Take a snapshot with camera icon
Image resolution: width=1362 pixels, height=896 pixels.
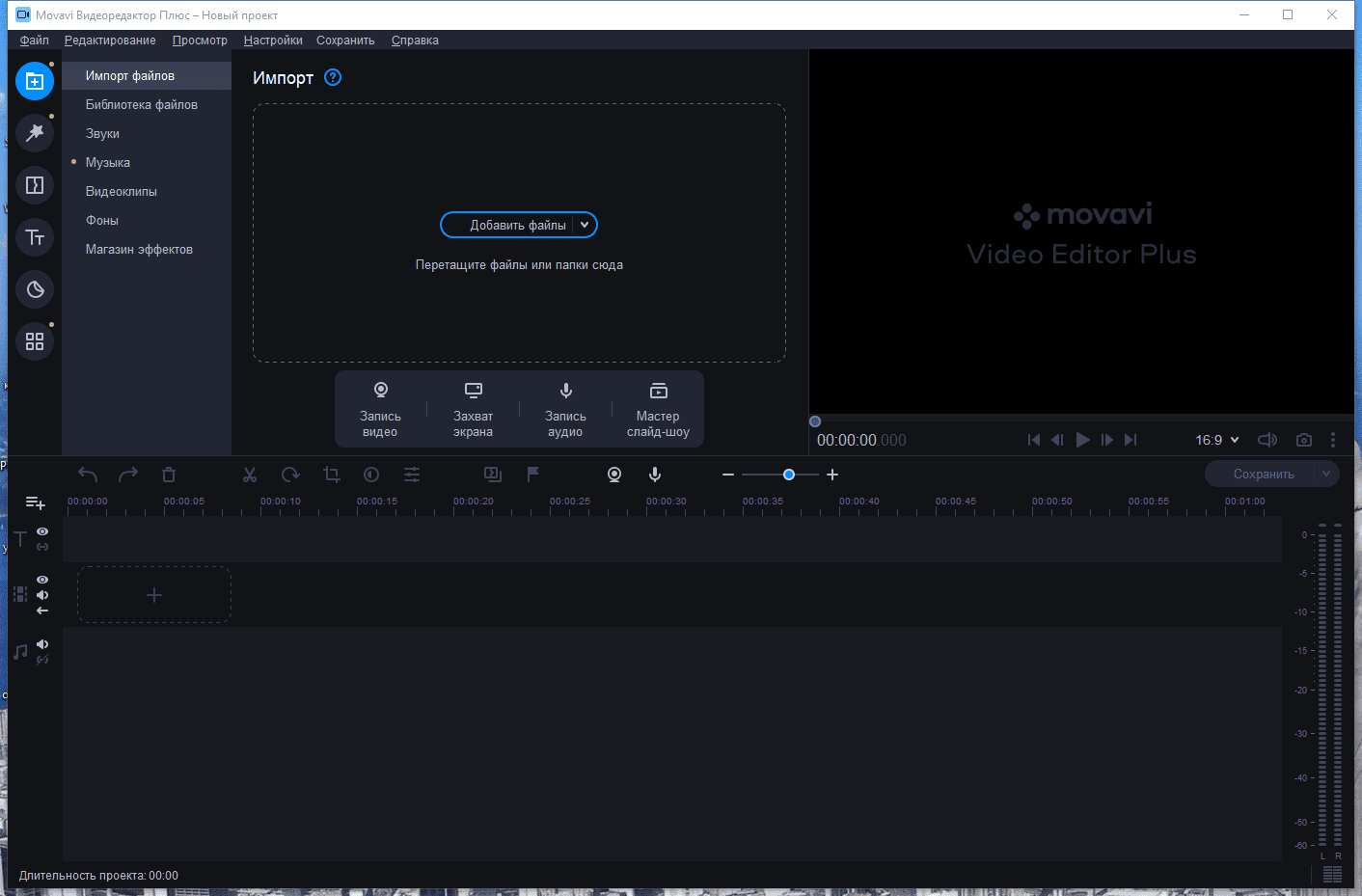1304,440
